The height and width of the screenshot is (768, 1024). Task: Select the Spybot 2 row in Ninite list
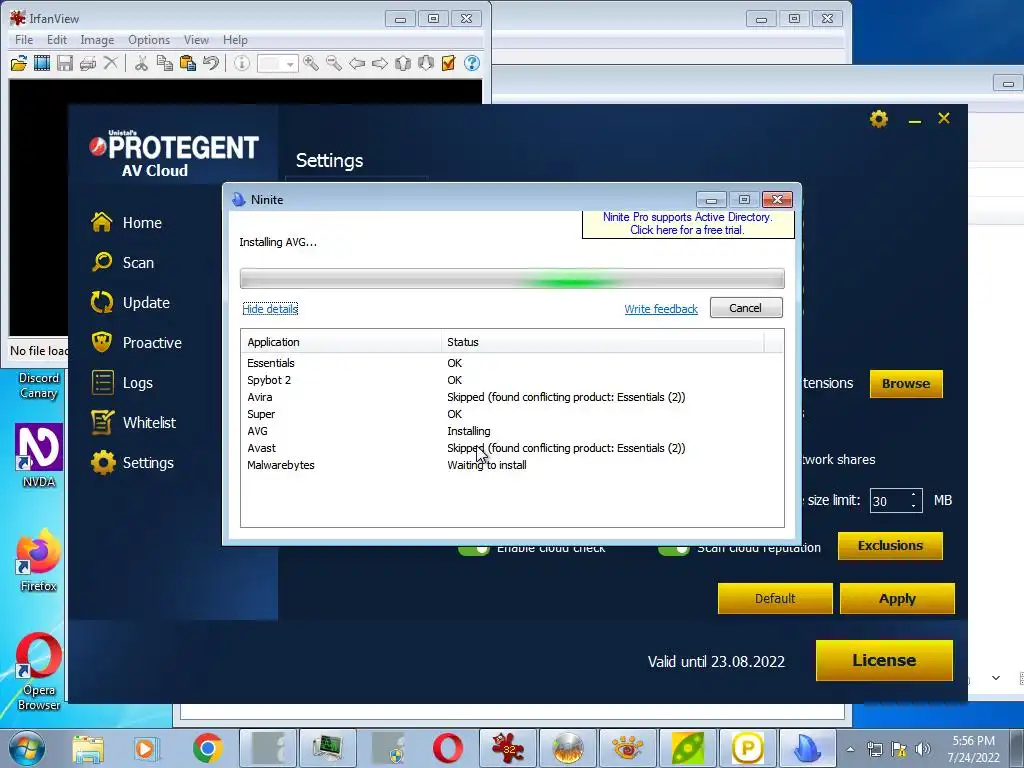point(512,380)
